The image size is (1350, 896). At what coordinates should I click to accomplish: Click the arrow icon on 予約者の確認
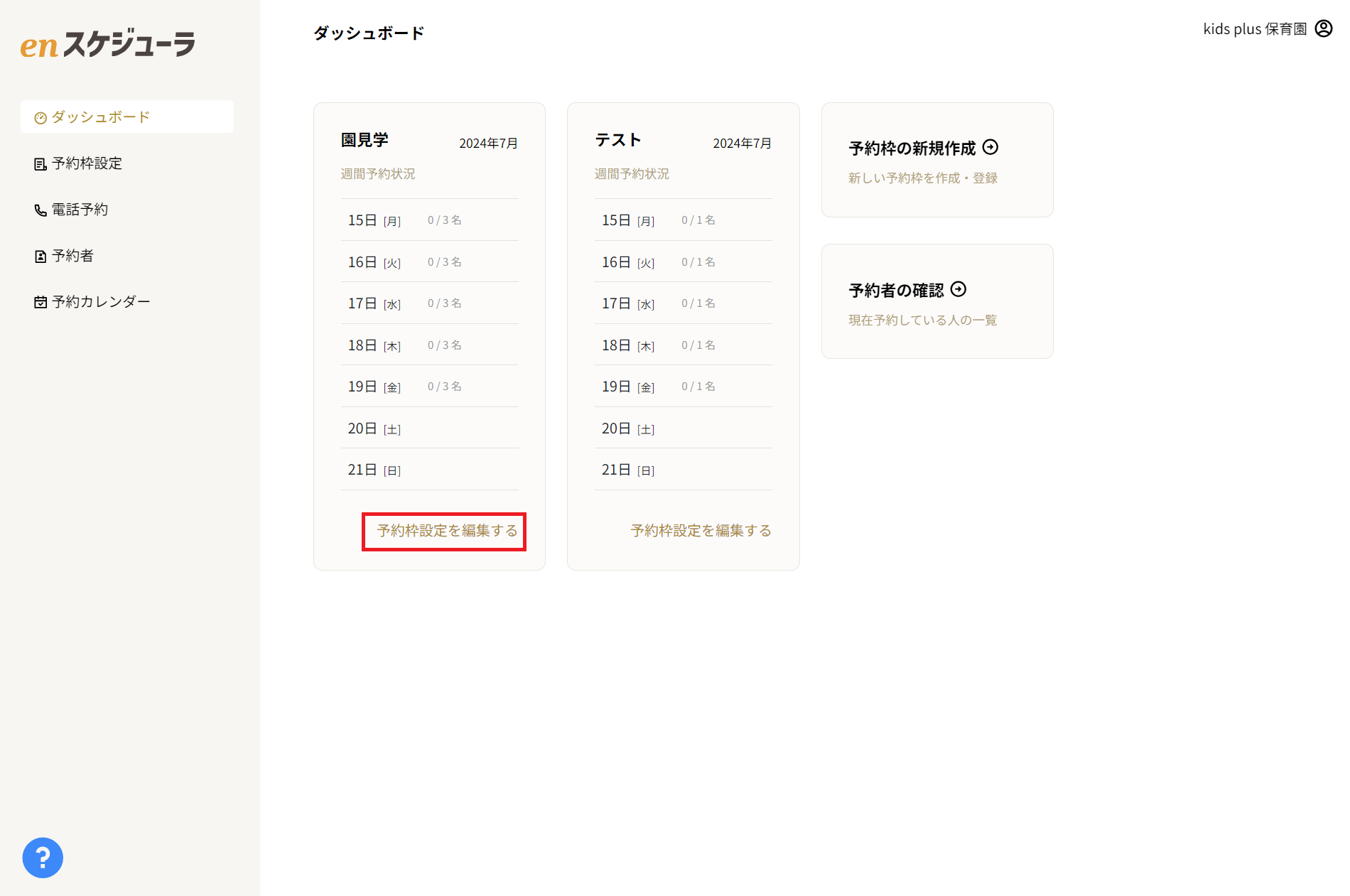(960, 290)
